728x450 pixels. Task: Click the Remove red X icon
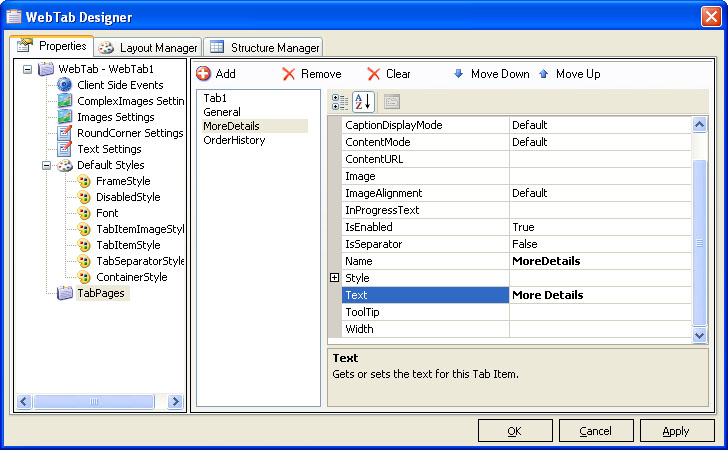(x=289, y=74)
